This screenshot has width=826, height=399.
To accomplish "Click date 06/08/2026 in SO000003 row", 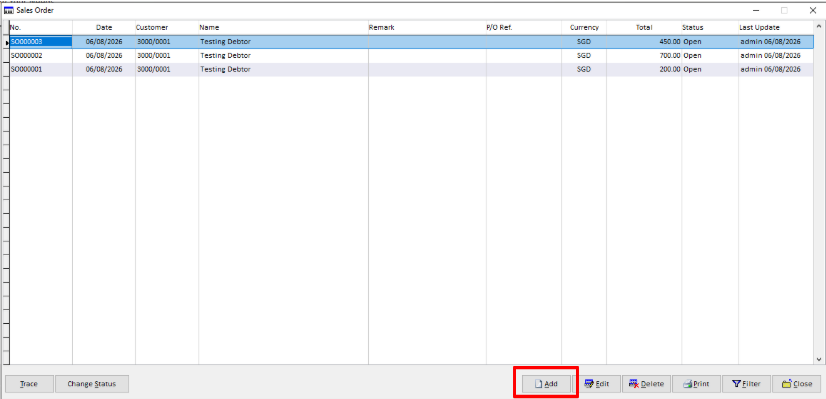I will [104, 42].
